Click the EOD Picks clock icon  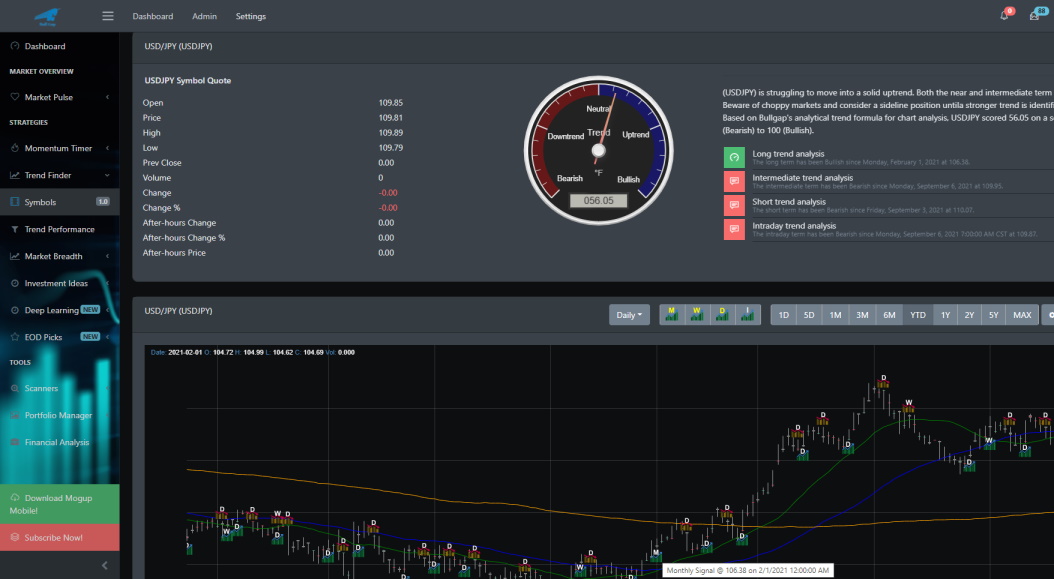coord(15,337)
